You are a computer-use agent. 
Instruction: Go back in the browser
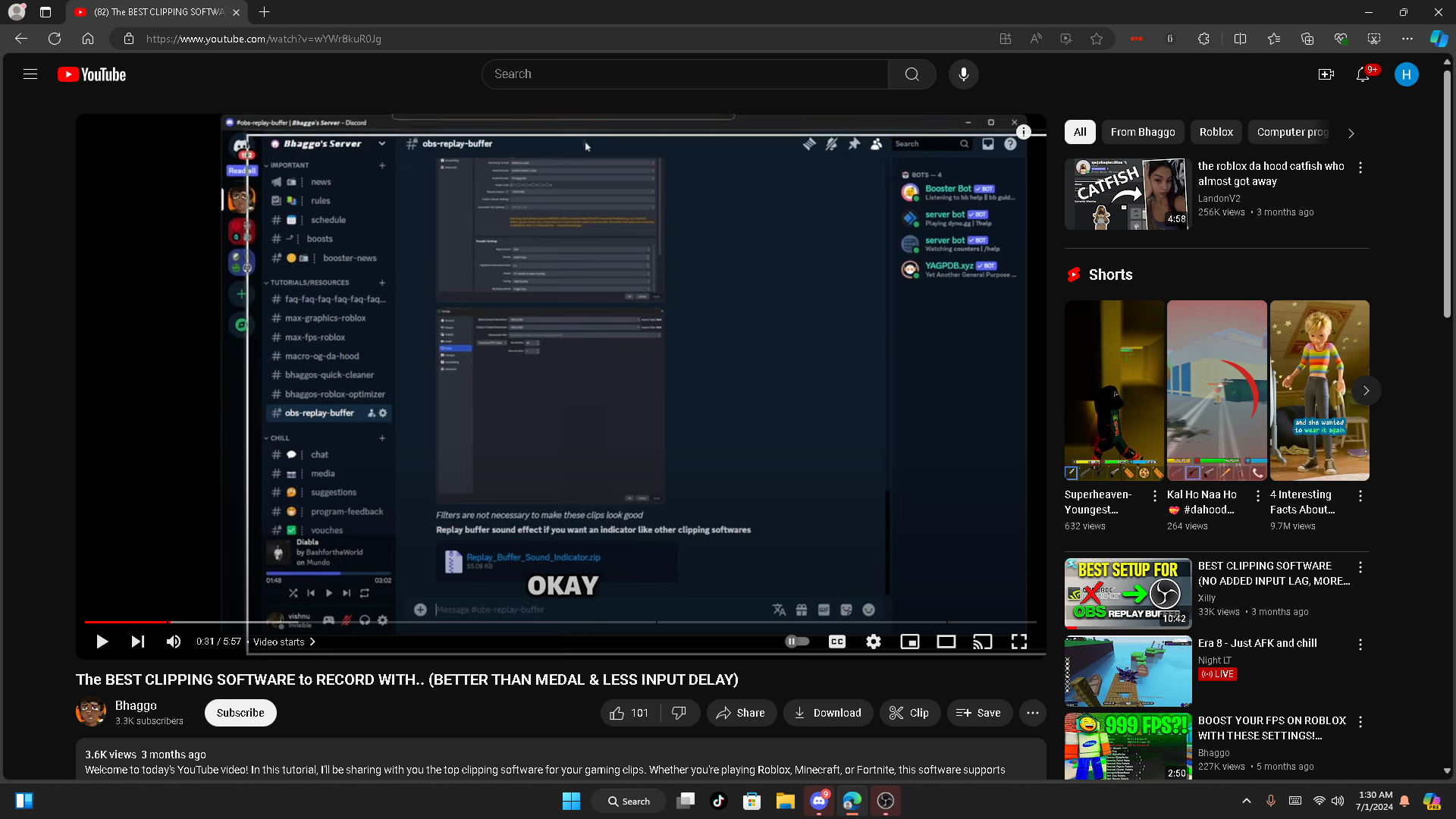click(x=21, y=39)
